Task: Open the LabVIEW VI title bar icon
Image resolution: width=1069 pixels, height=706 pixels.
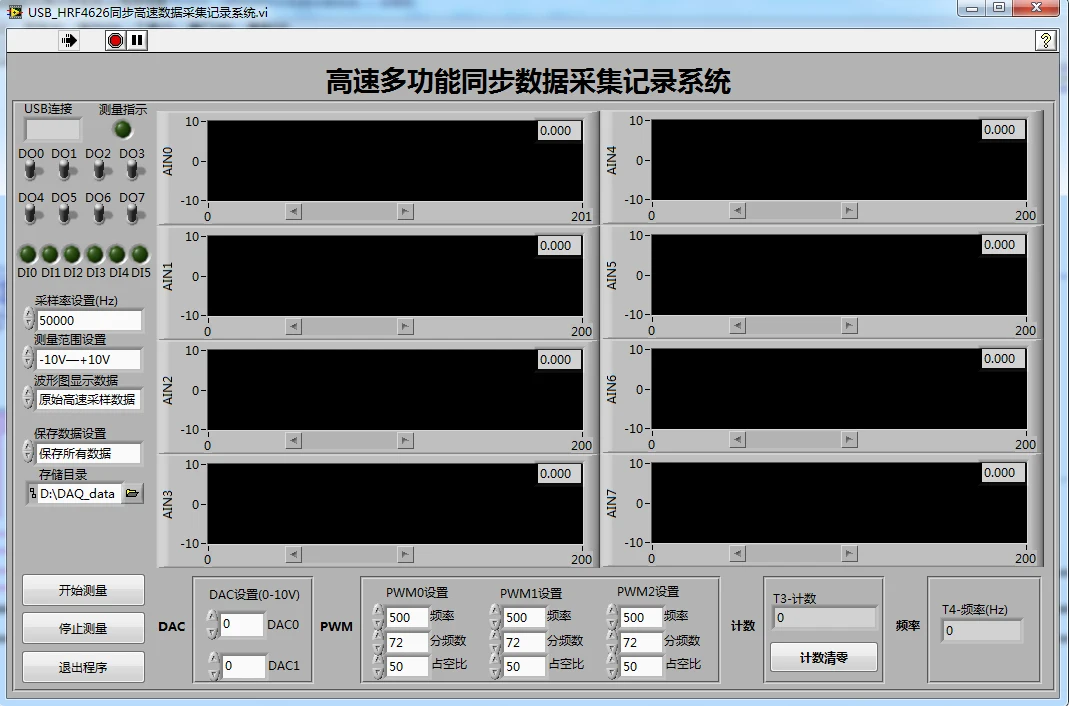Action: (14, 12)
